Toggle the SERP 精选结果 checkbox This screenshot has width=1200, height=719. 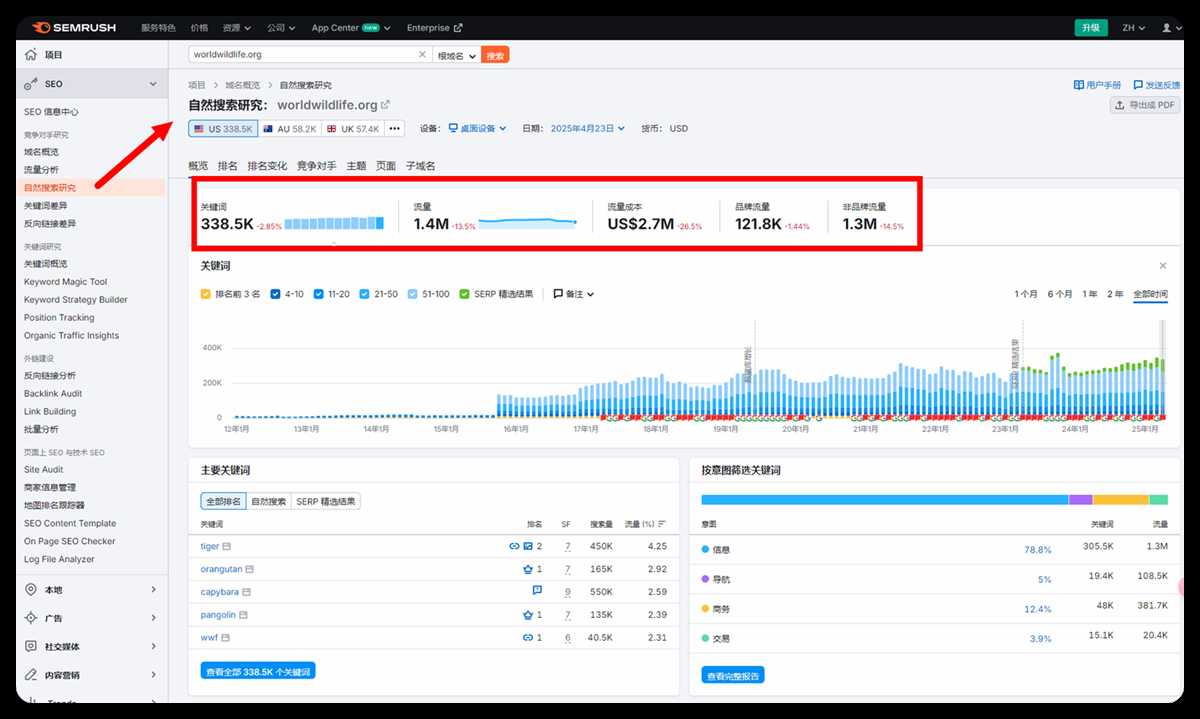(465, 294)
